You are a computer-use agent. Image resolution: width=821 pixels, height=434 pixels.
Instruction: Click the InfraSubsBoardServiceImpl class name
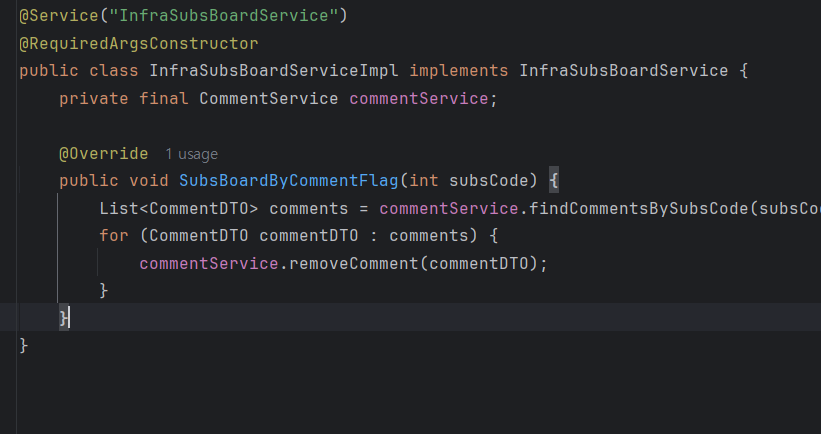point(274,71)
